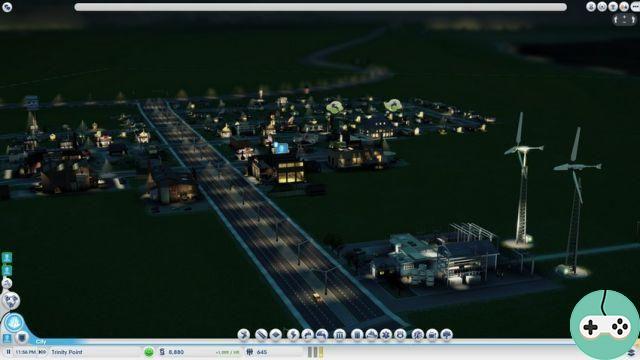Image resolution: width=640 pixels, height=360 pixels.
Task: Open the Power utilities menu
Action: [x=293, y=335]
